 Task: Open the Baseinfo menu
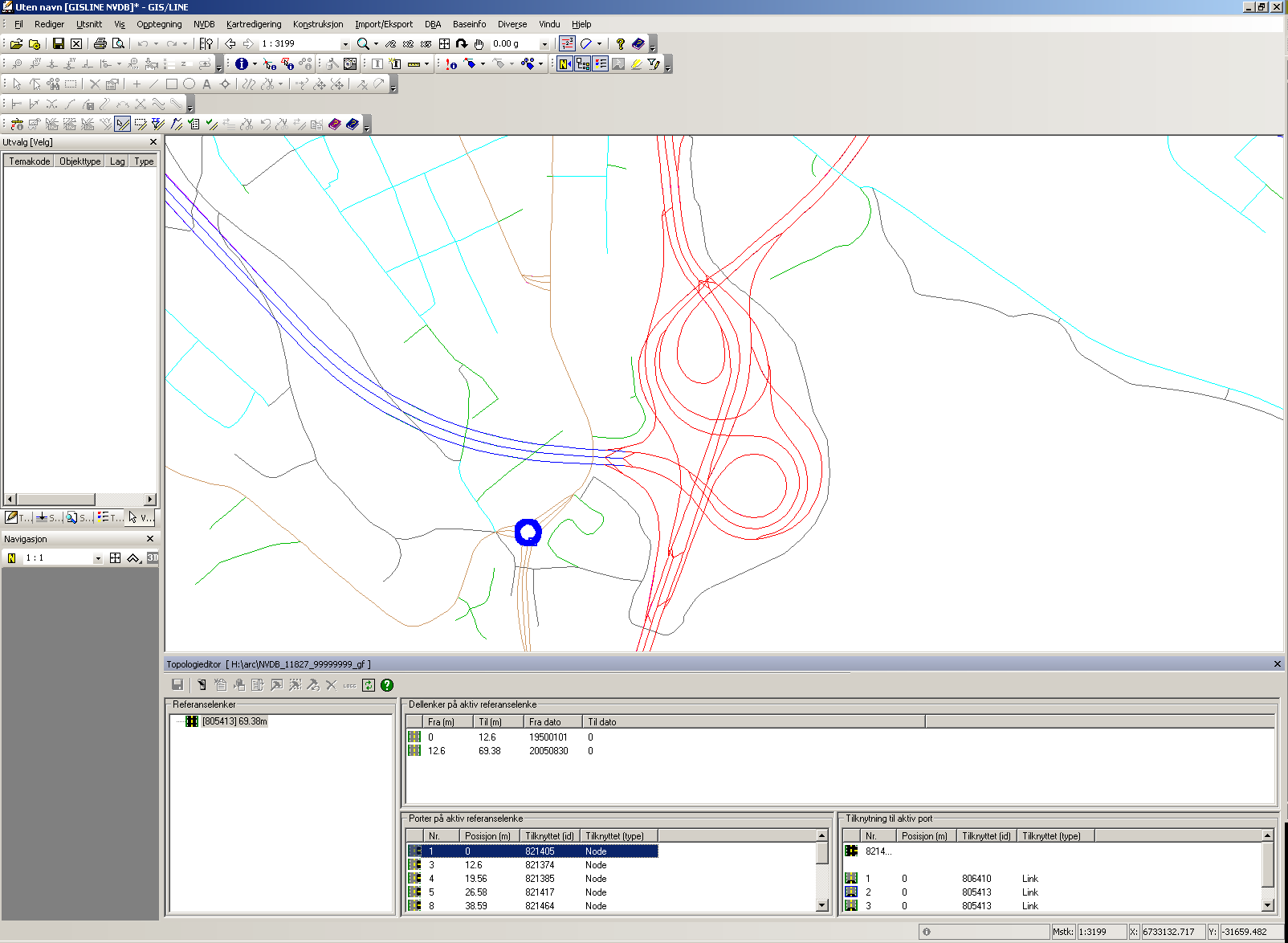[470, 24]
